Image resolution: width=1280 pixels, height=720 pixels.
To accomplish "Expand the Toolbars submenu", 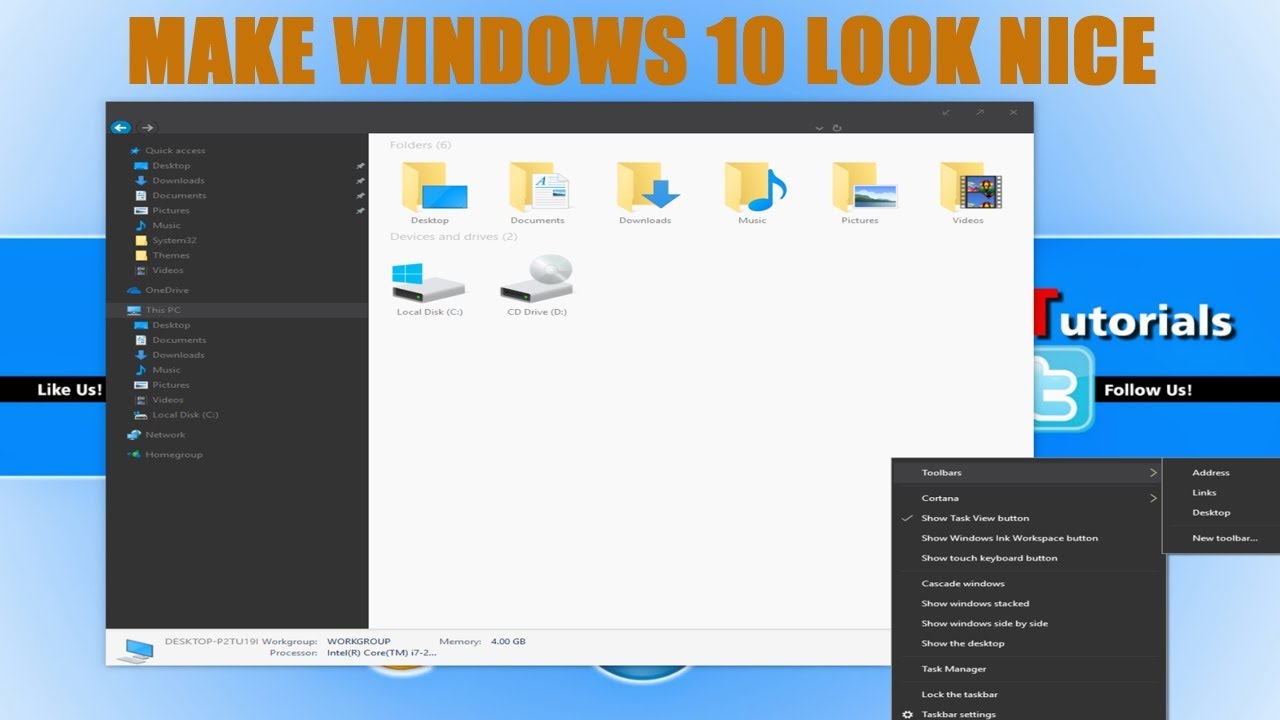I will pyautogui.click(x=1028, y=473).
